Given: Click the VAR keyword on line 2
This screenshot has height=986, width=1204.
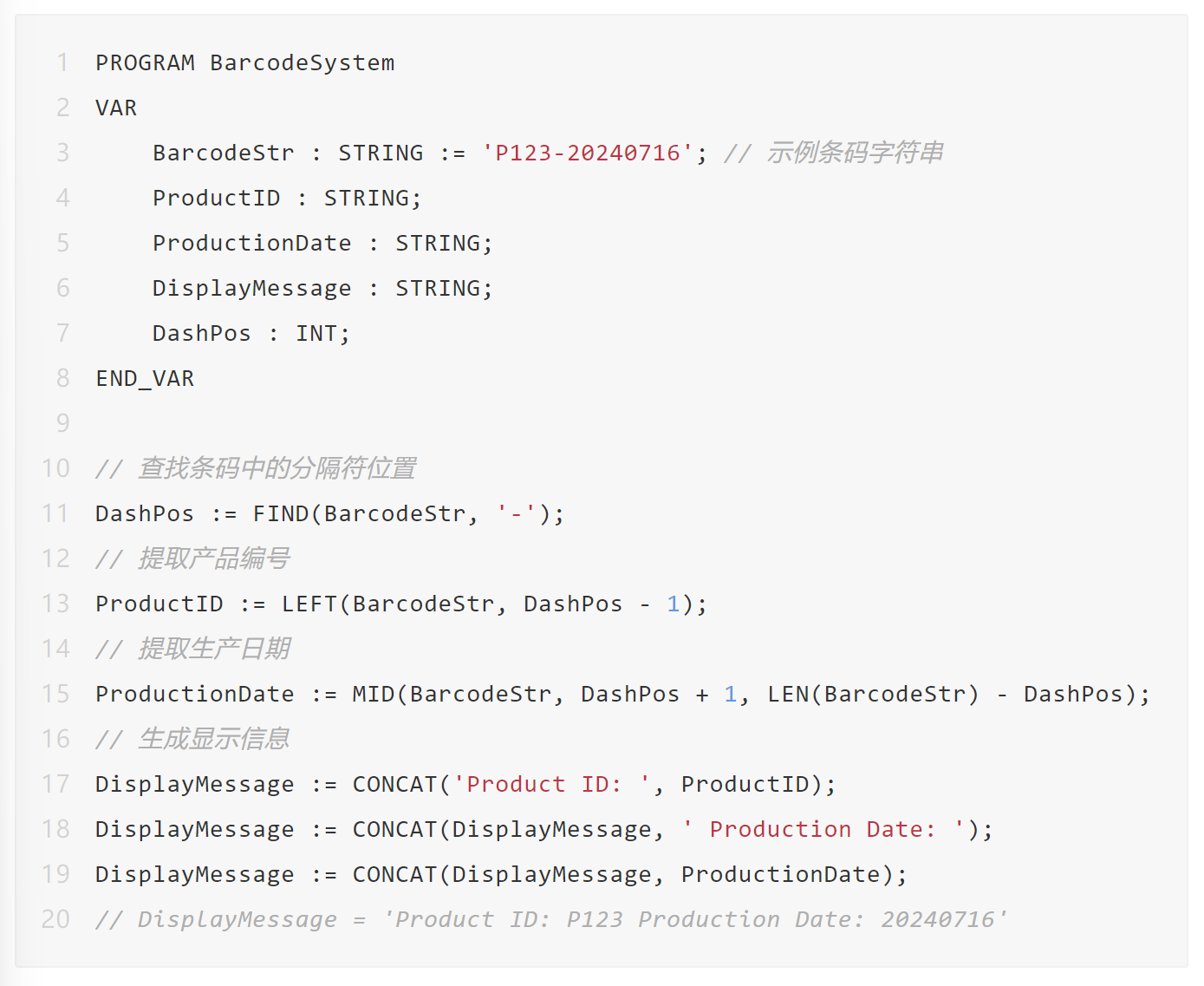Looking at the screenshot, I should coord(116,108).
